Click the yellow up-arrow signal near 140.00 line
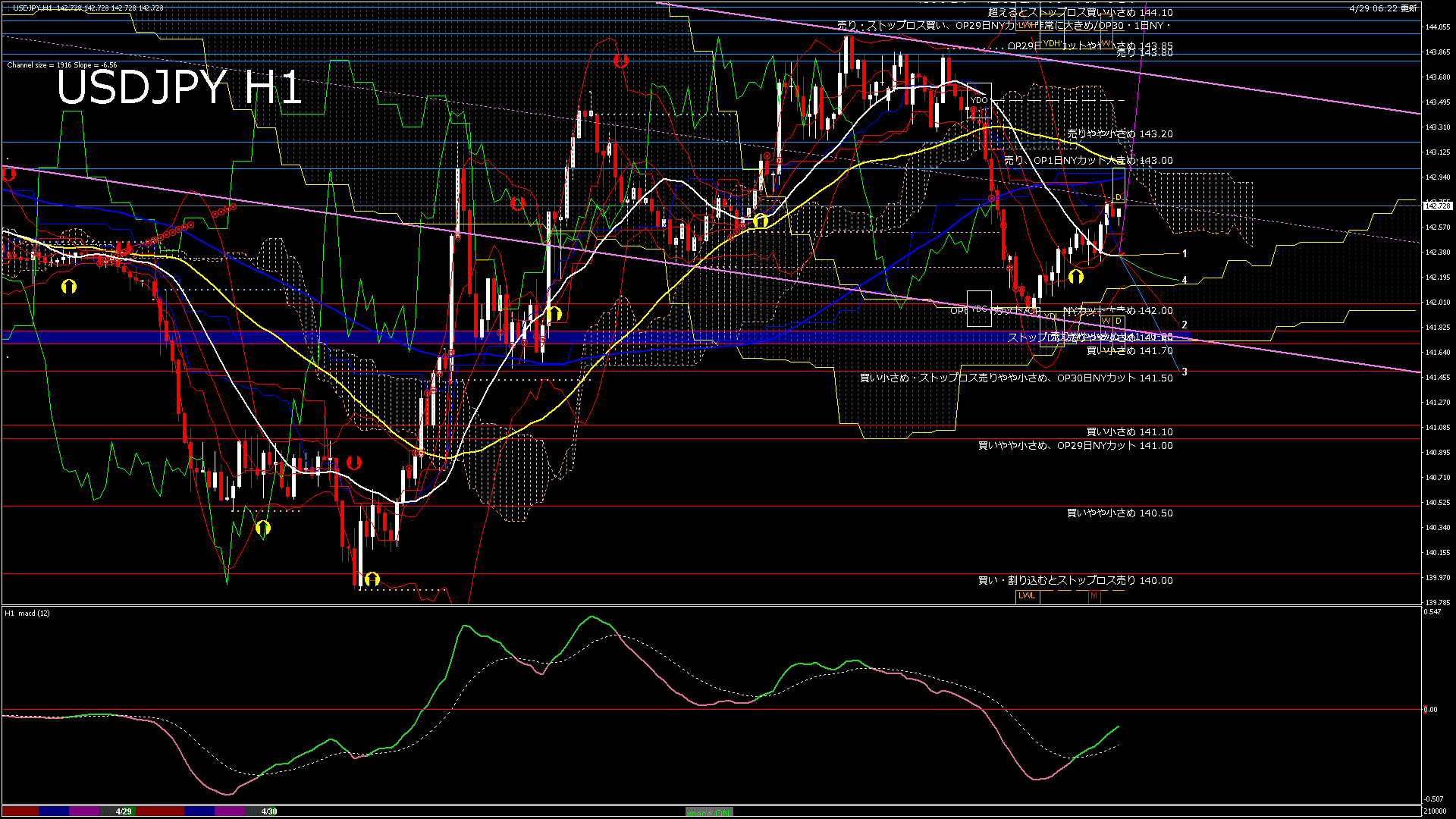This screenshot has width=1456, height=819. (372, 579)
